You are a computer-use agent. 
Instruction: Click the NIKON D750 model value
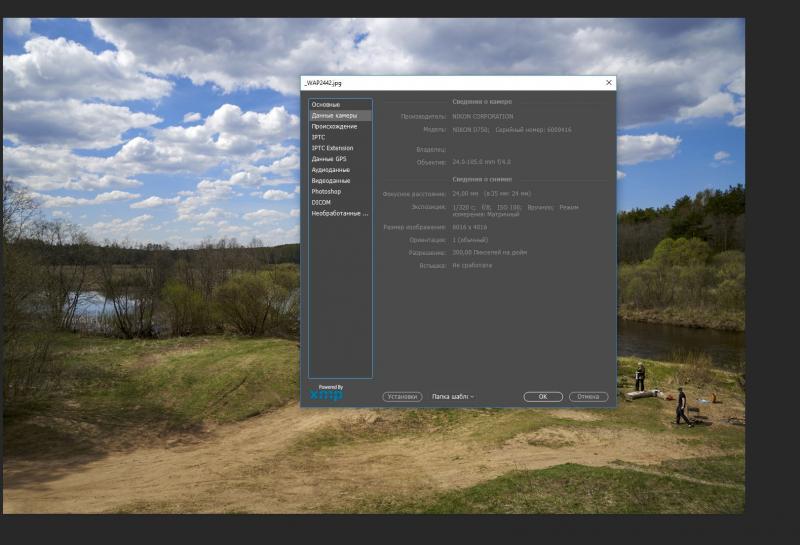pyautogui.click(x=470, y=130)
